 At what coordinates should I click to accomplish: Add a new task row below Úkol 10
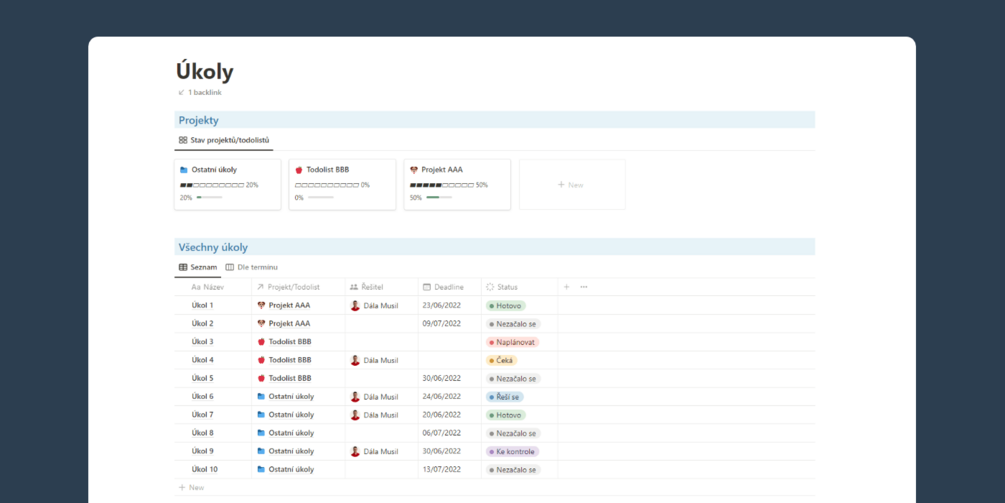(191, 488)
